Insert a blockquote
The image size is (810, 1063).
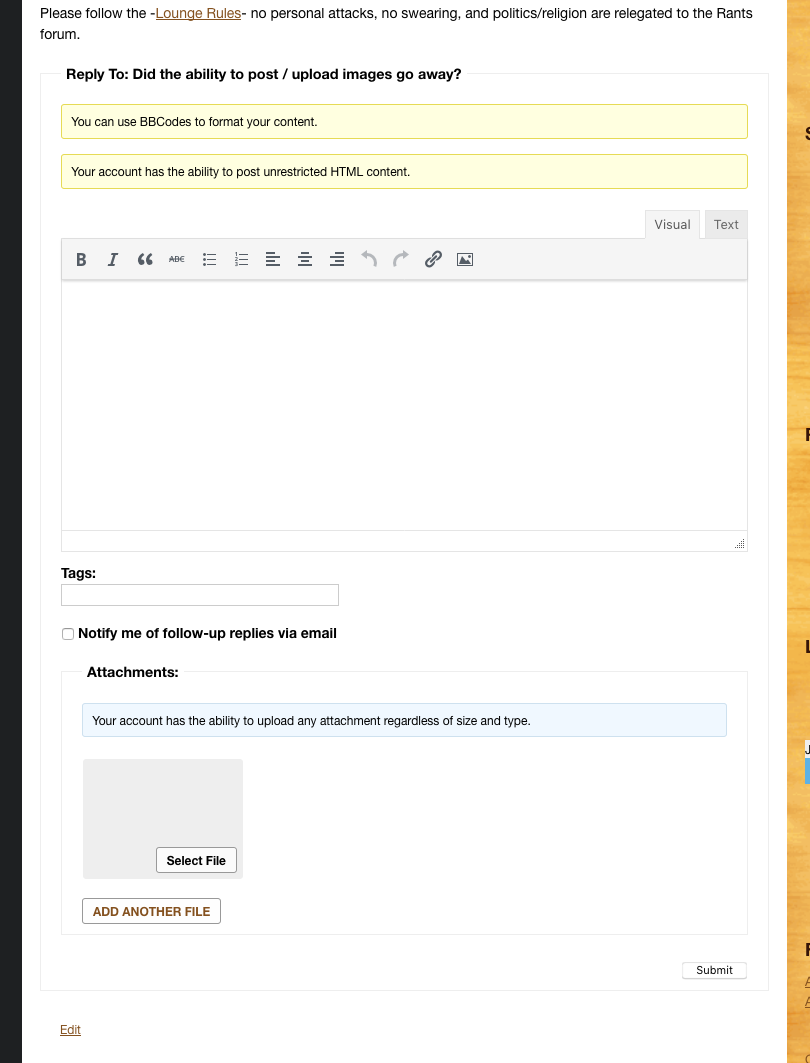[x=145, y=260]
